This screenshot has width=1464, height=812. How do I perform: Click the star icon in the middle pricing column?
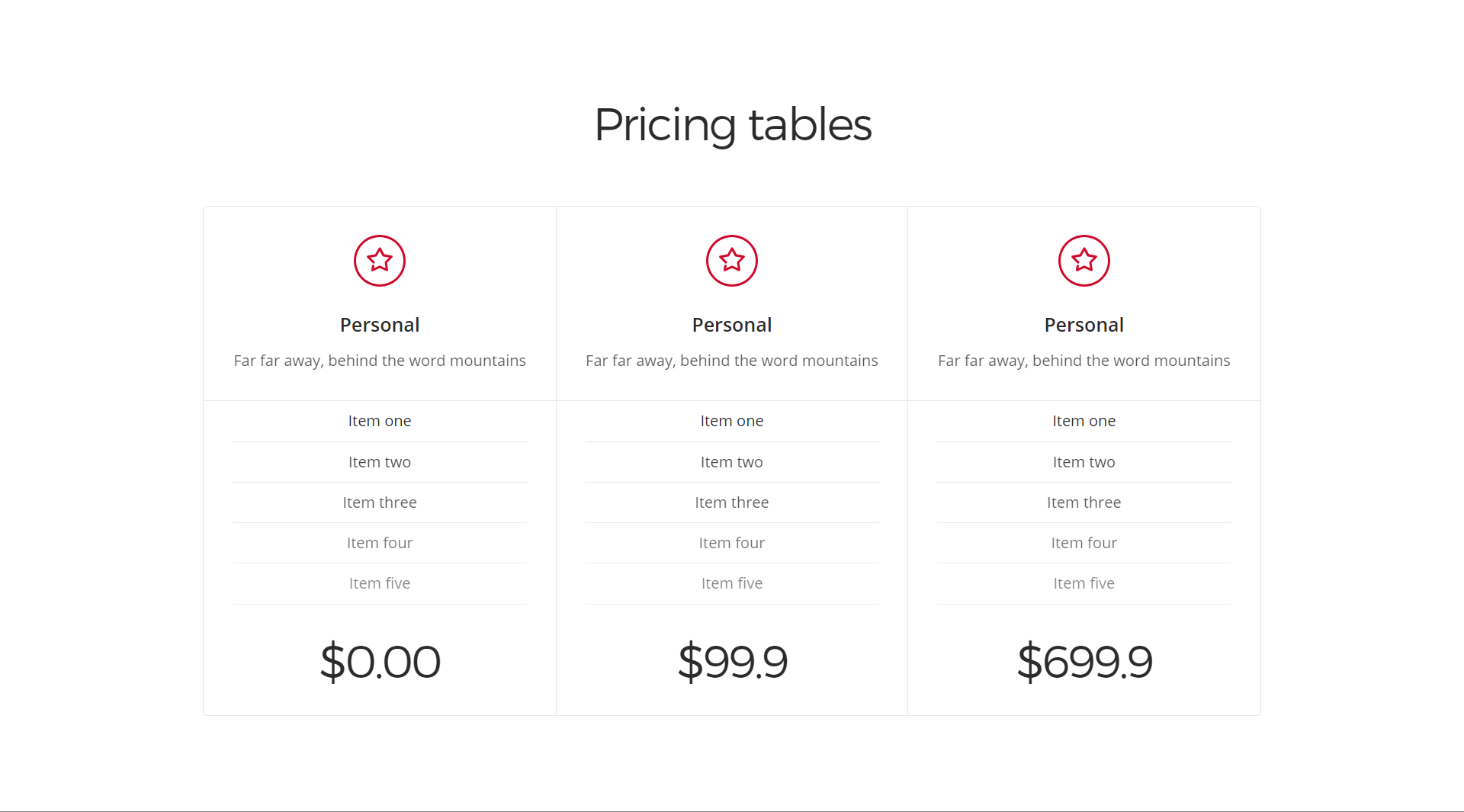tap(732, 261)
